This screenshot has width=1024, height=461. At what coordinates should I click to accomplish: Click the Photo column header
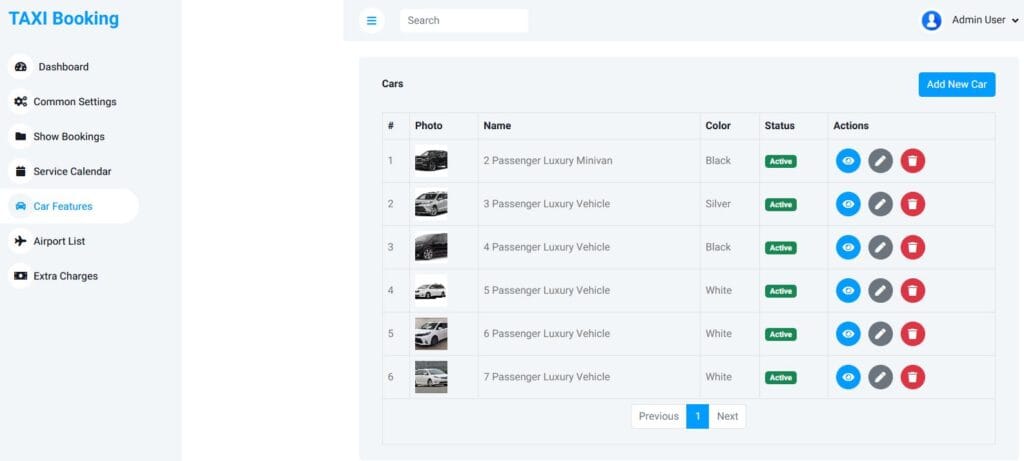click(428, 125)
